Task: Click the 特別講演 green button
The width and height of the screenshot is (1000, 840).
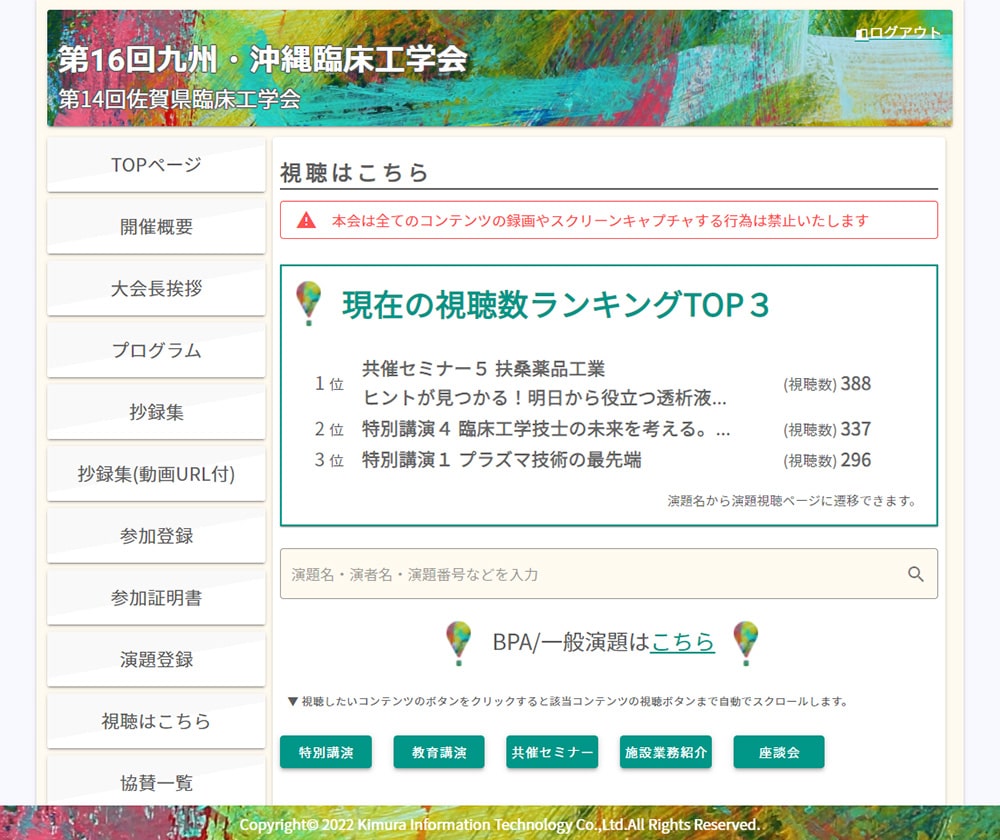Action: (x=326, y=752)
